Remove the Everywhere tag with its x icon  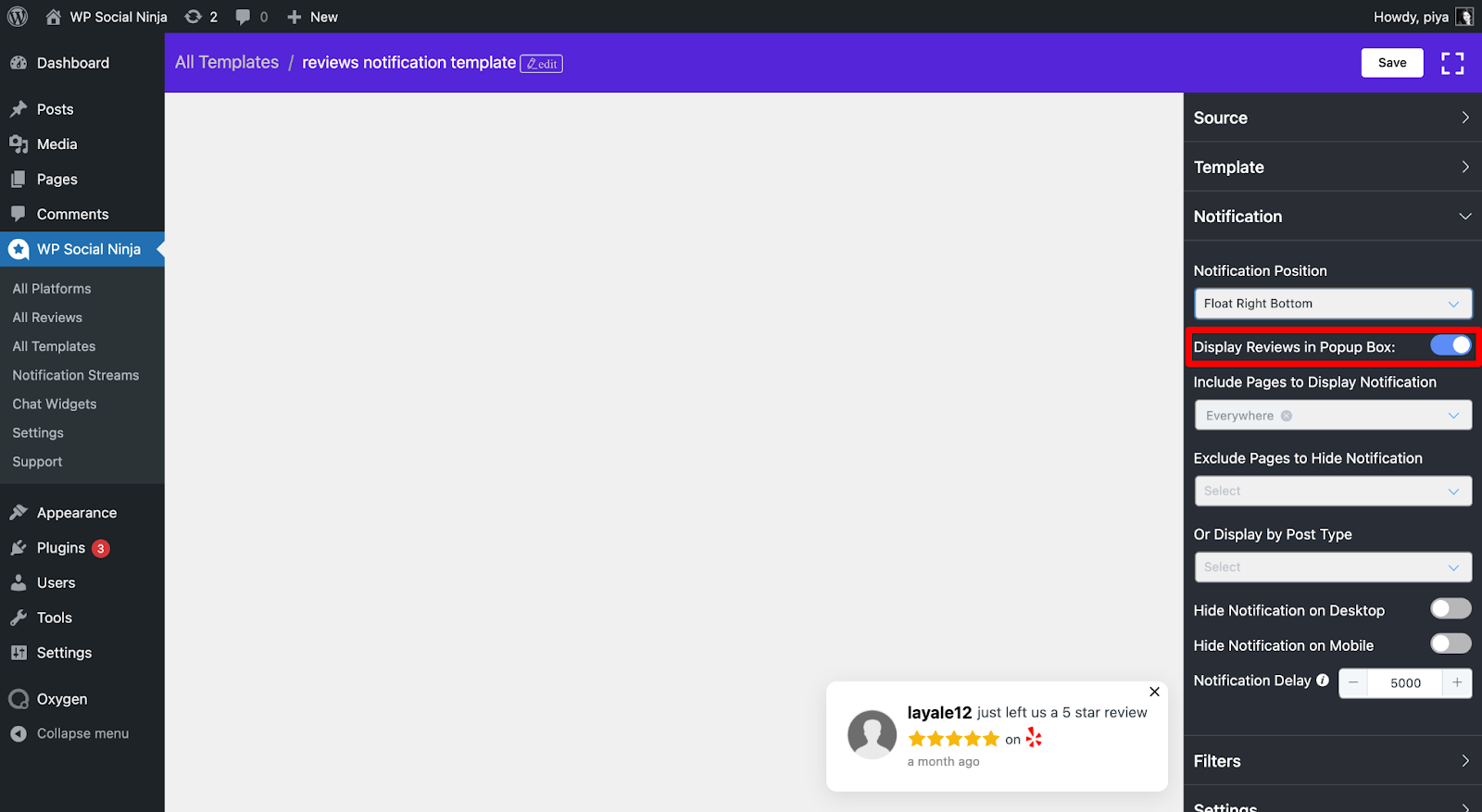[x=1286, y=416]
